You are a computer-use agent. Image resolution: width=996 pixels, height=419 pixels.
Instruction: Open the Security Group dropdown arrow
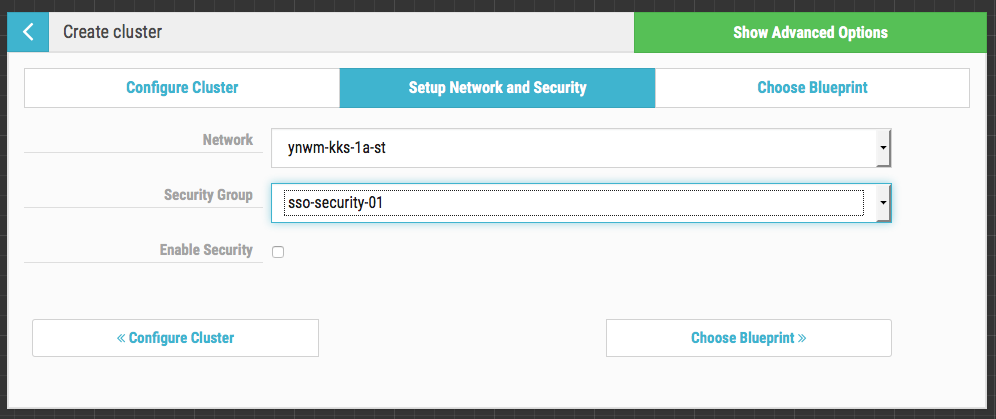click(x=883, y=202)
